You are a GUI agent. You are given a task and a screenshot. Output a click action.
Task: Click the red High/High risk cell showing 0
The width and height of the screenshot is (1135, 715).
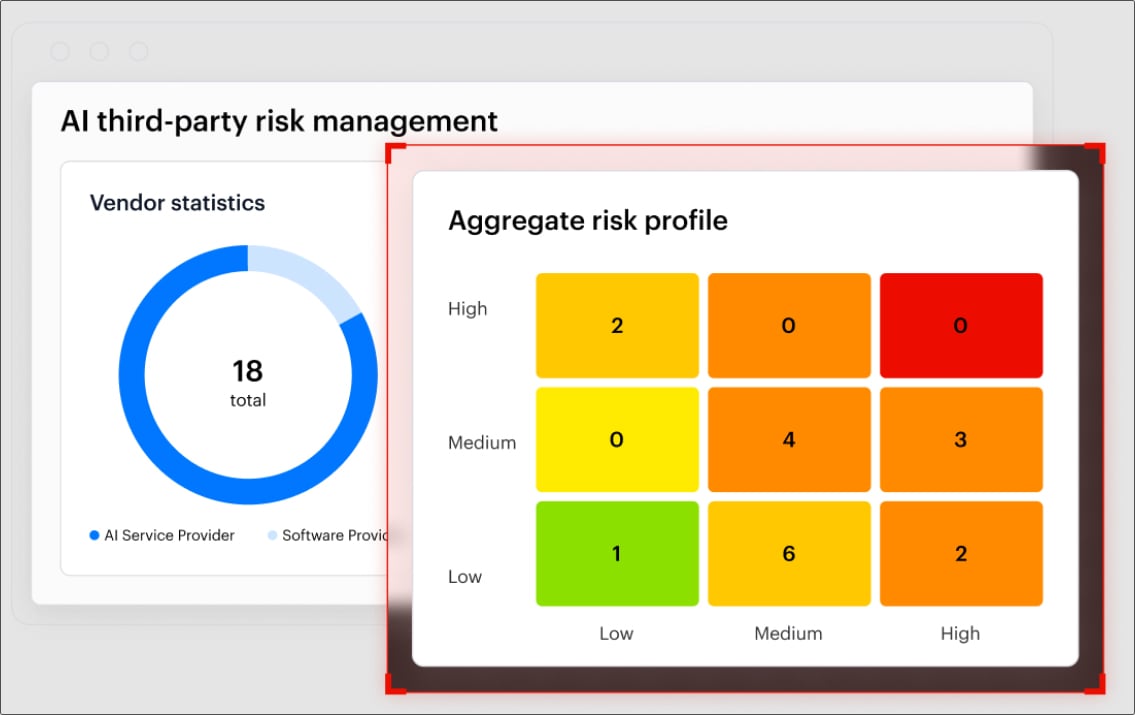[960, 324]
